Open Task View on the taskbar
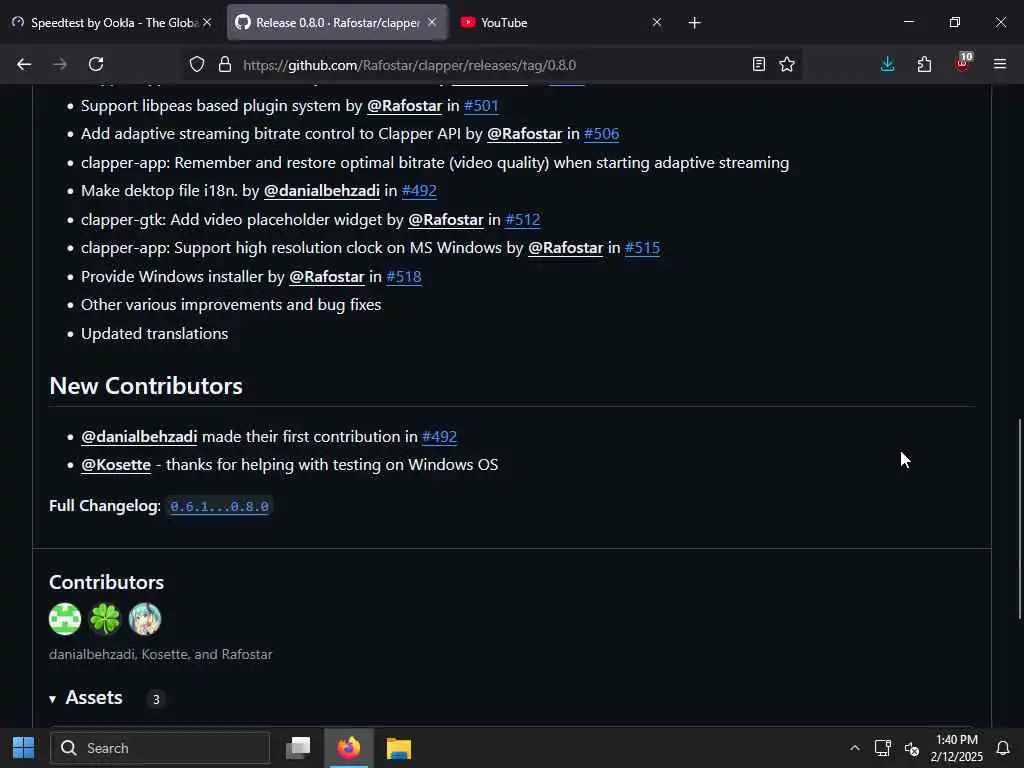The height and width of the screenshot is (768, 1024). click(x=298, y=748)
